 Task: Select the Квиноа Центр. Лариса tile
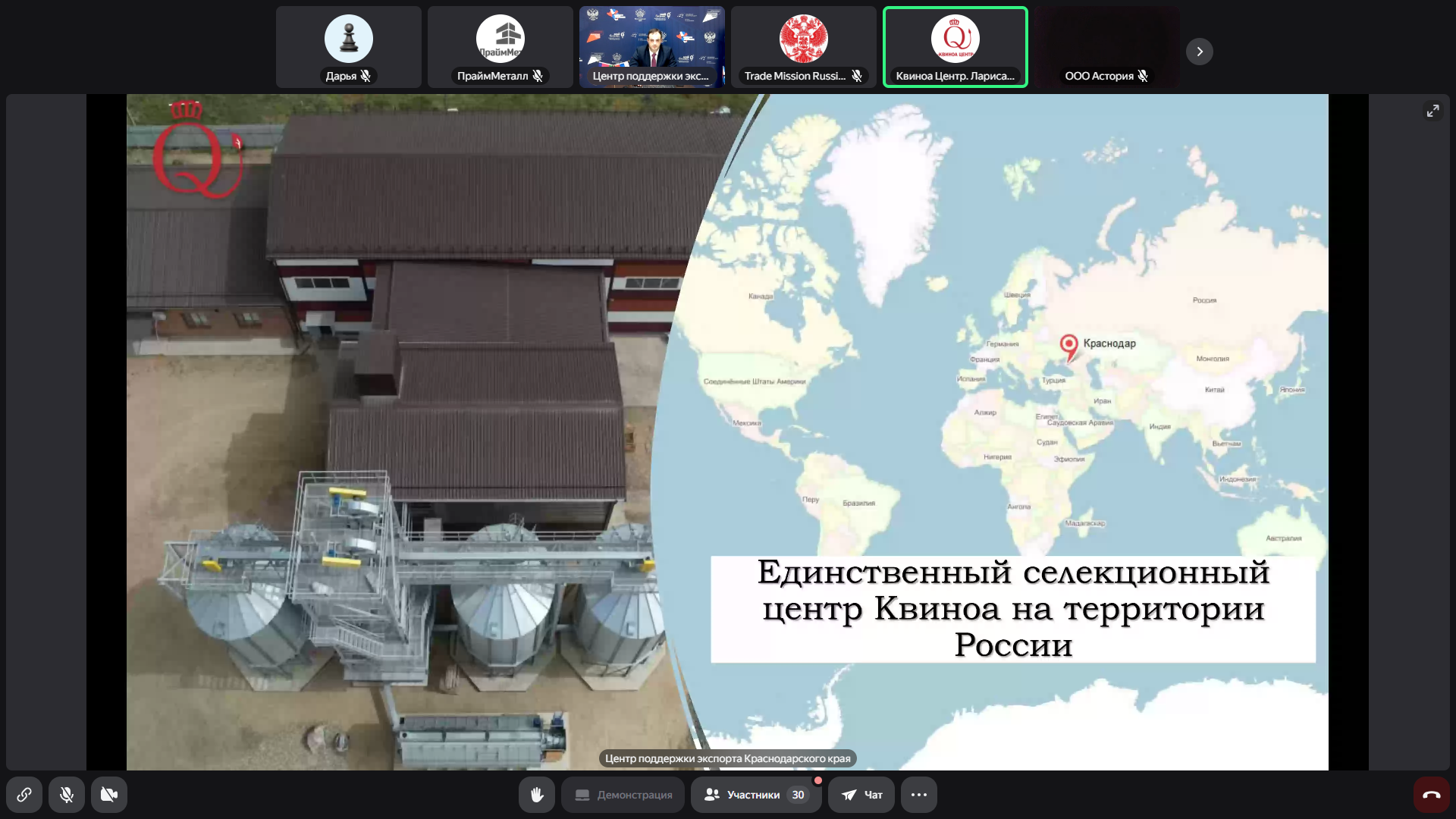955,47
